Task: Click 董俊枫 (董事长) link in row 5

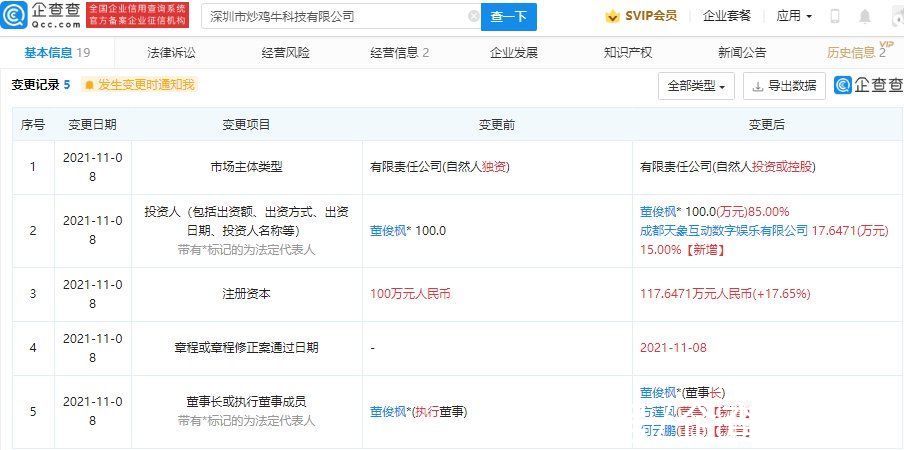Action: point(658,393)
